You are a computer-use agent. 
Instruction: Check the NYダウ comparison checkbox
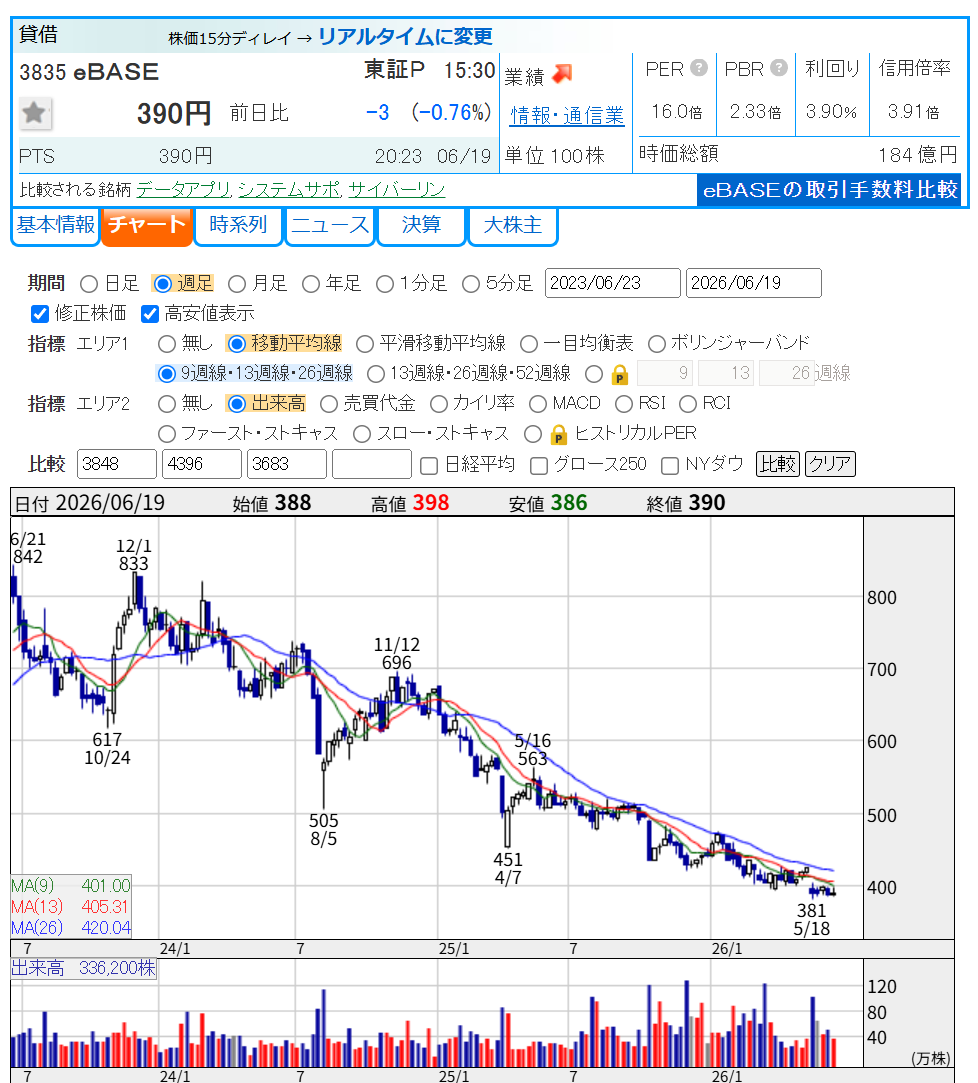669,466
